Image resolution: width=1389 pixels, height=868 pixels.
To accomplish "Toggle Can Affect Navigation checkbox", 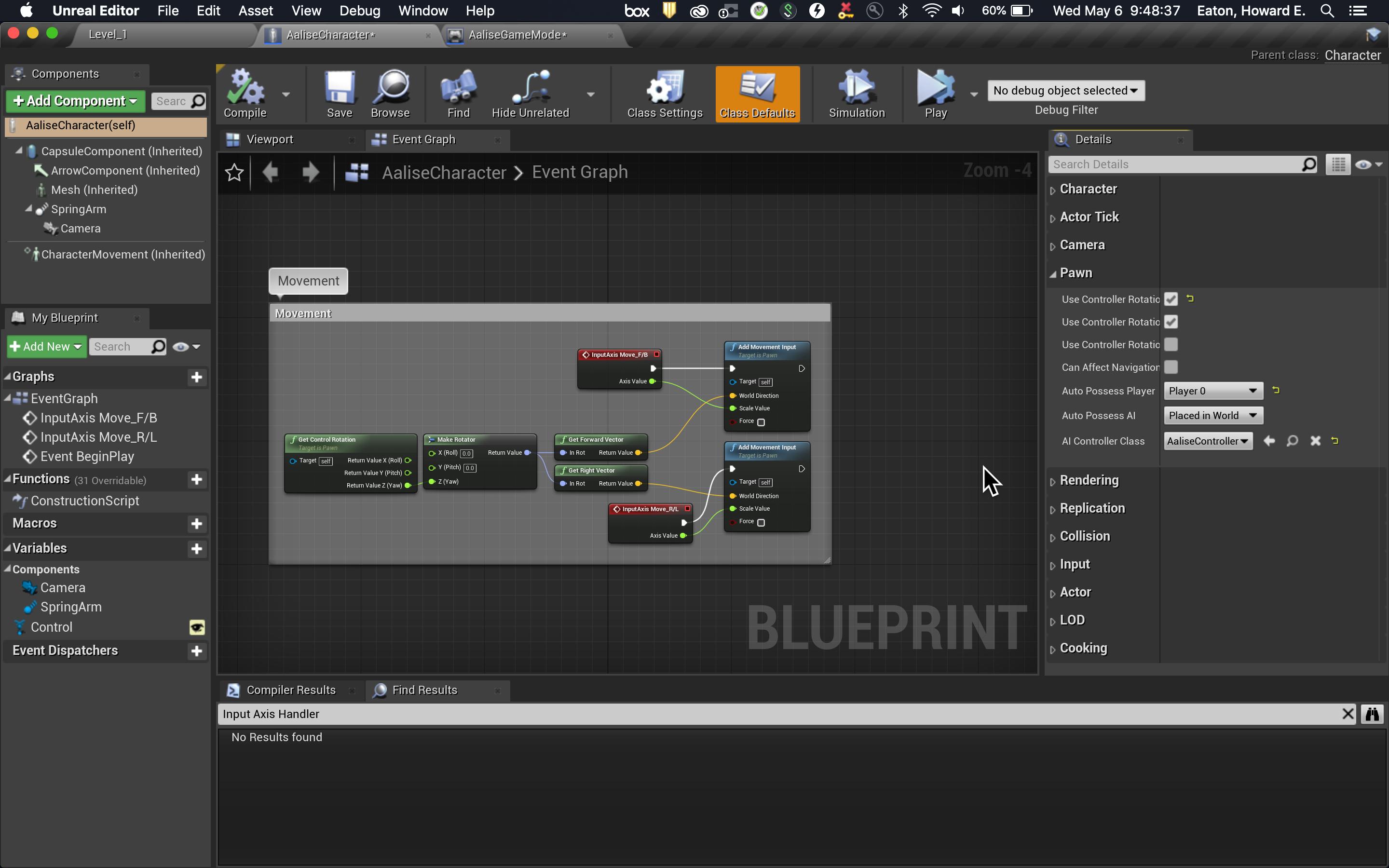I will tap(1171, 367).
